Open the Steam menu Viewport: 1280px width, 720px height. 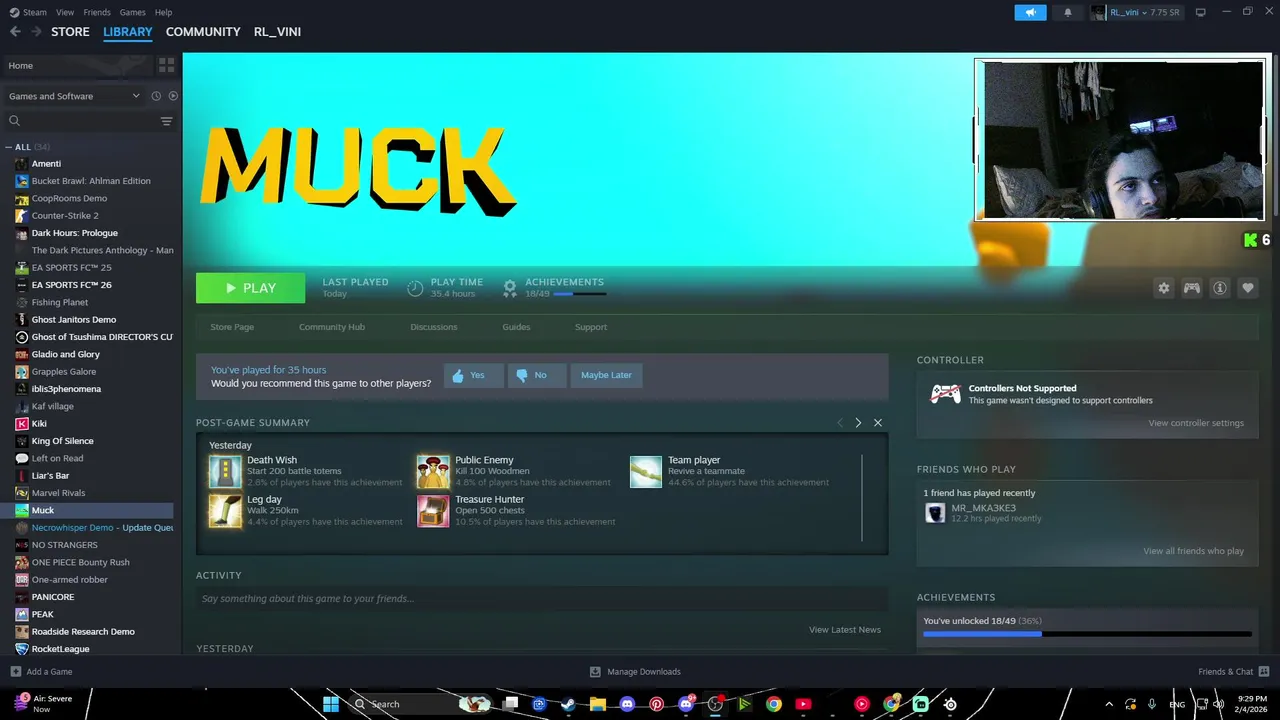click(29, 12)
